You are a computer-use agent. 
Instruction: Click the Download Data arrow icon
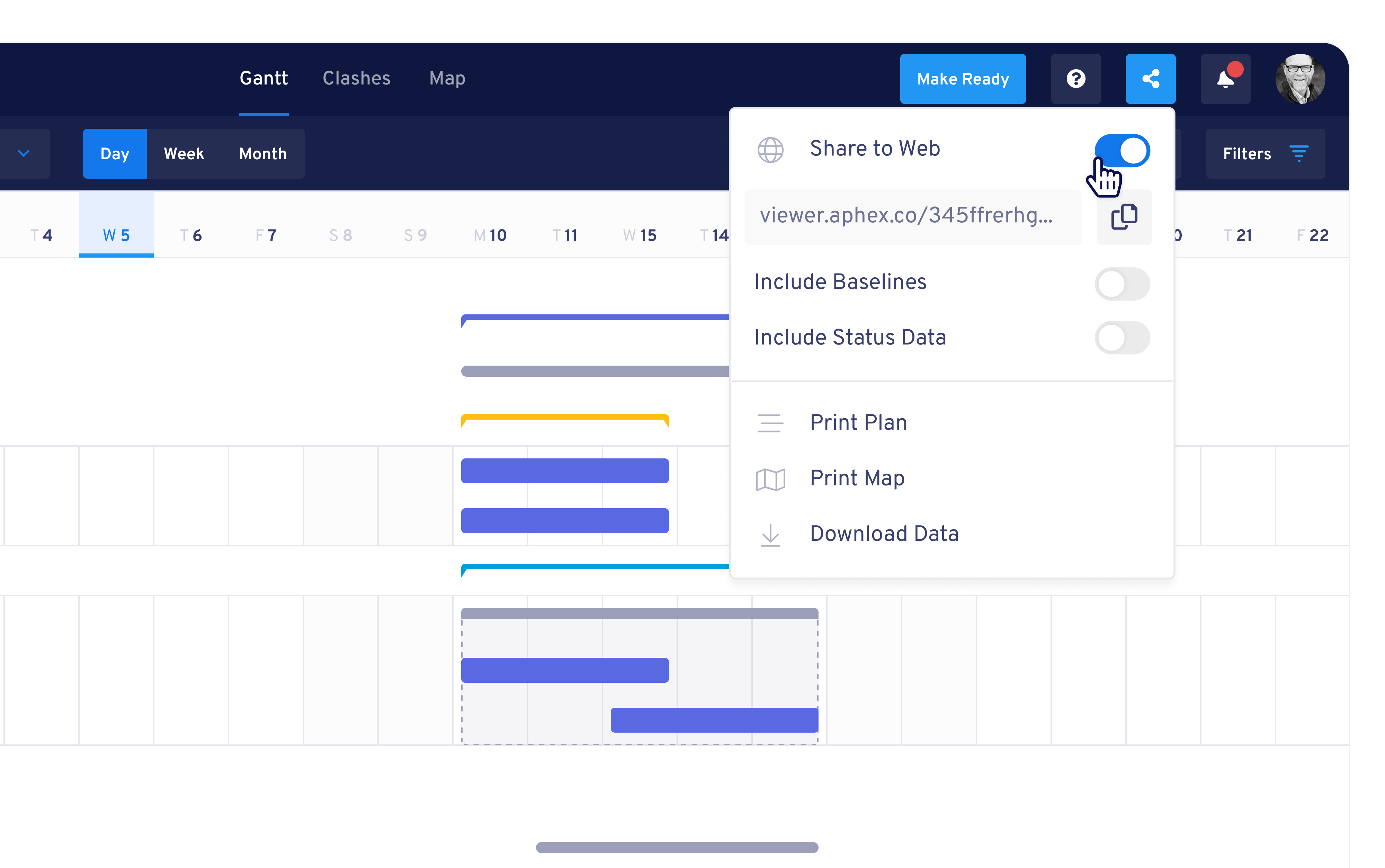[770, 535]
